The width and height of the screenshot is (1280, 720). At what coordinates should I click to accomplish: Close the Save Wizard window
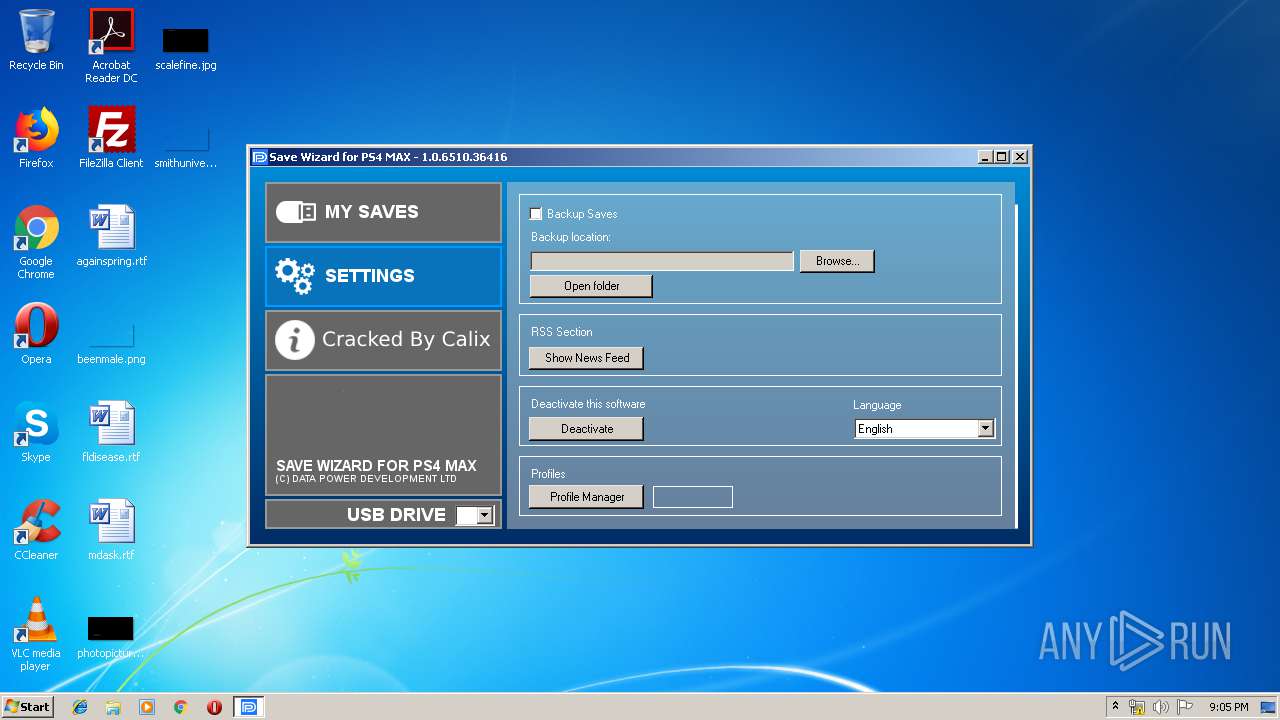[x=1020, y=157]
